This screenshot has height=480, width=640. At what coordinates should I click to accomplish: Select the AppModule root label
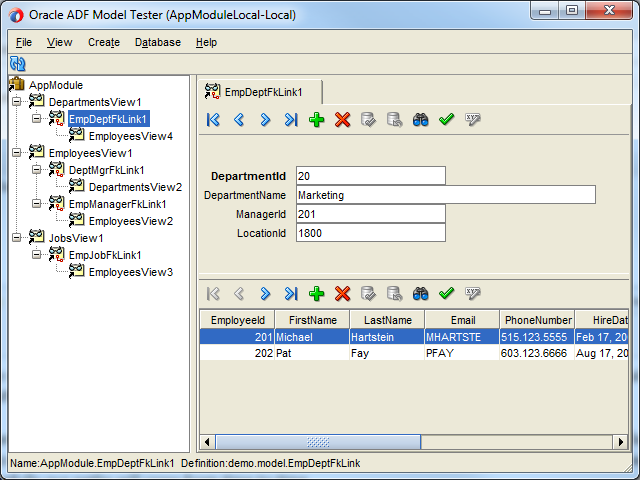[x=56, y=85]
